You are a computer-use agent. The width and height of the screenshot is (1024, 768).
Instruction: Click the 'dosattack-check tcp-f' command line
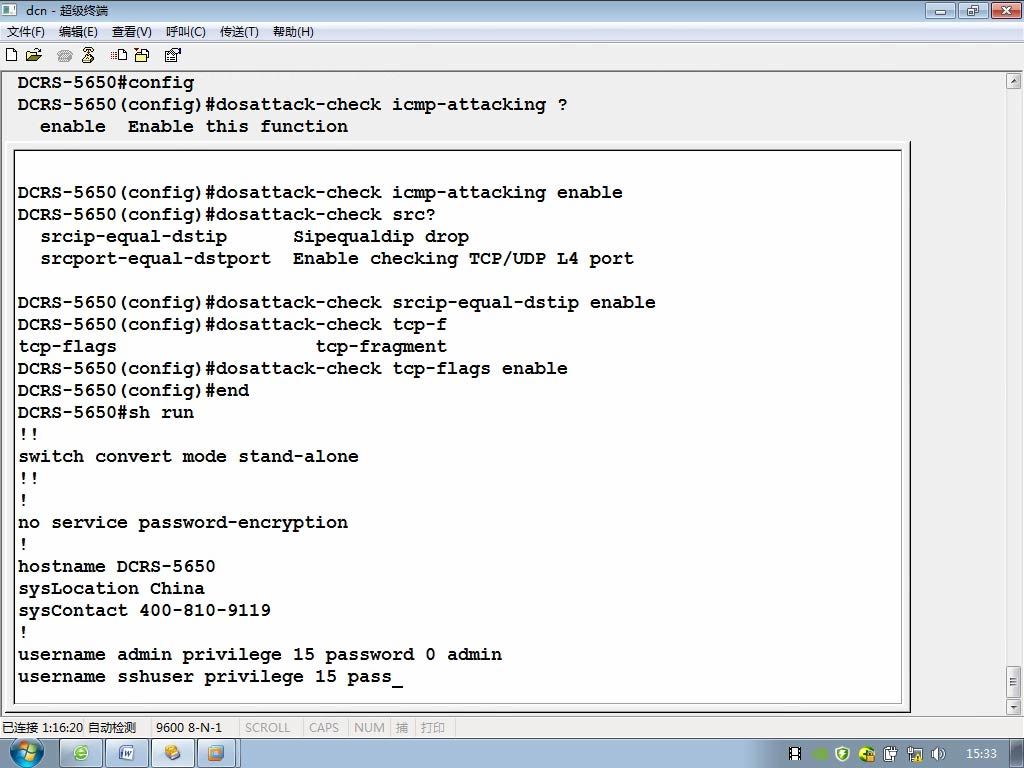pos(232,325)
